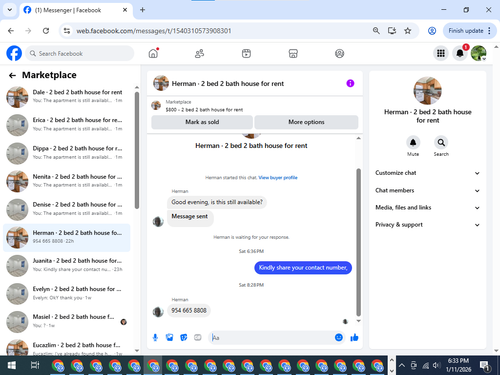
Task: Go back in browser history
Action: pos(11,31)
